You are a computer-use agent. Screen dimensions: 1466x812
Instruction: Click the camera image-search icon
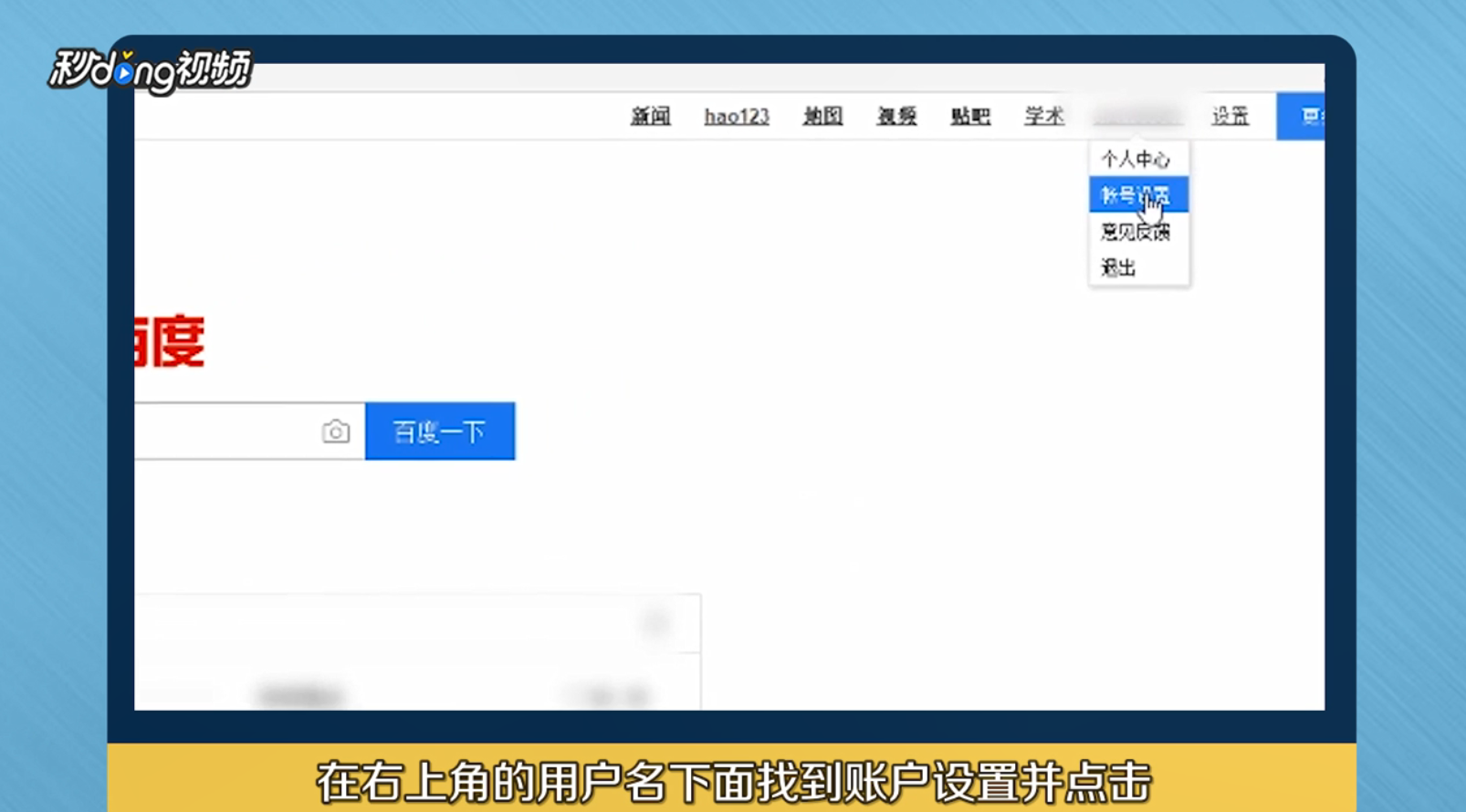(336, 431)
